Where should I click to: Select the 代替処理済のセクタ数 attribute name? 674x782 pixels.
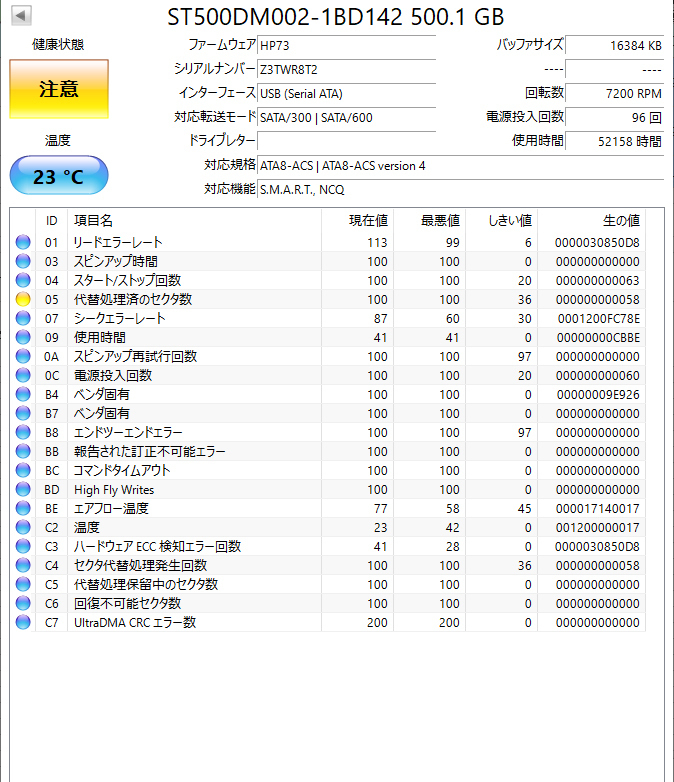(133, 299)
